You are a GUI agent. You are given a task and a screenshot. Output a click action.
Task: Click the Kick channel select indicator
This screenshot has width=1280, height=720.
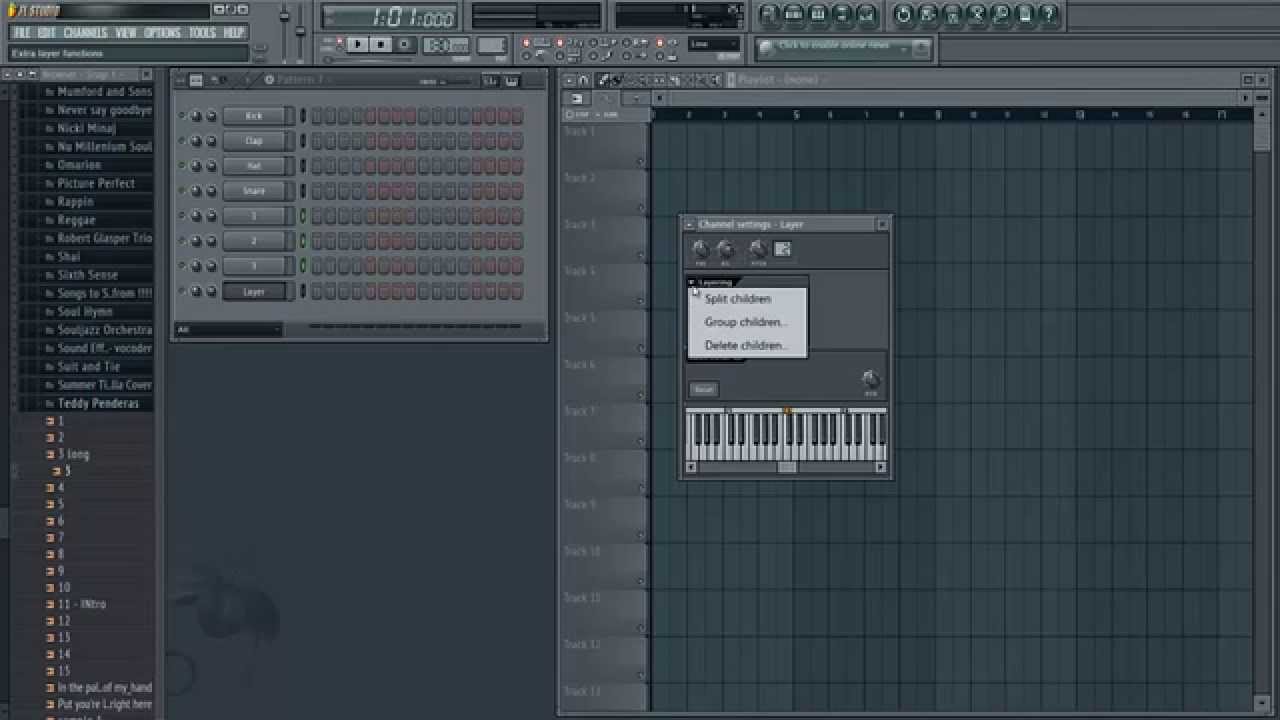tap(303, 116)
